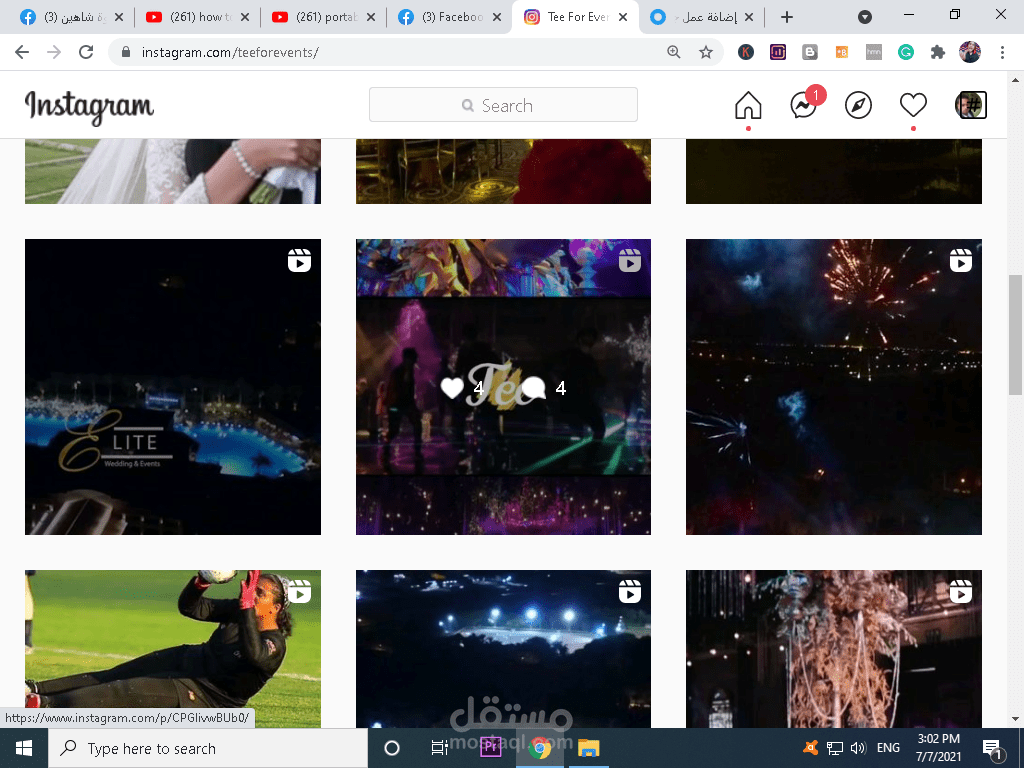This screenshot has height=768, width=1024.
Task: Open the Tee reel with 4 likes
Action: [503, 387]
